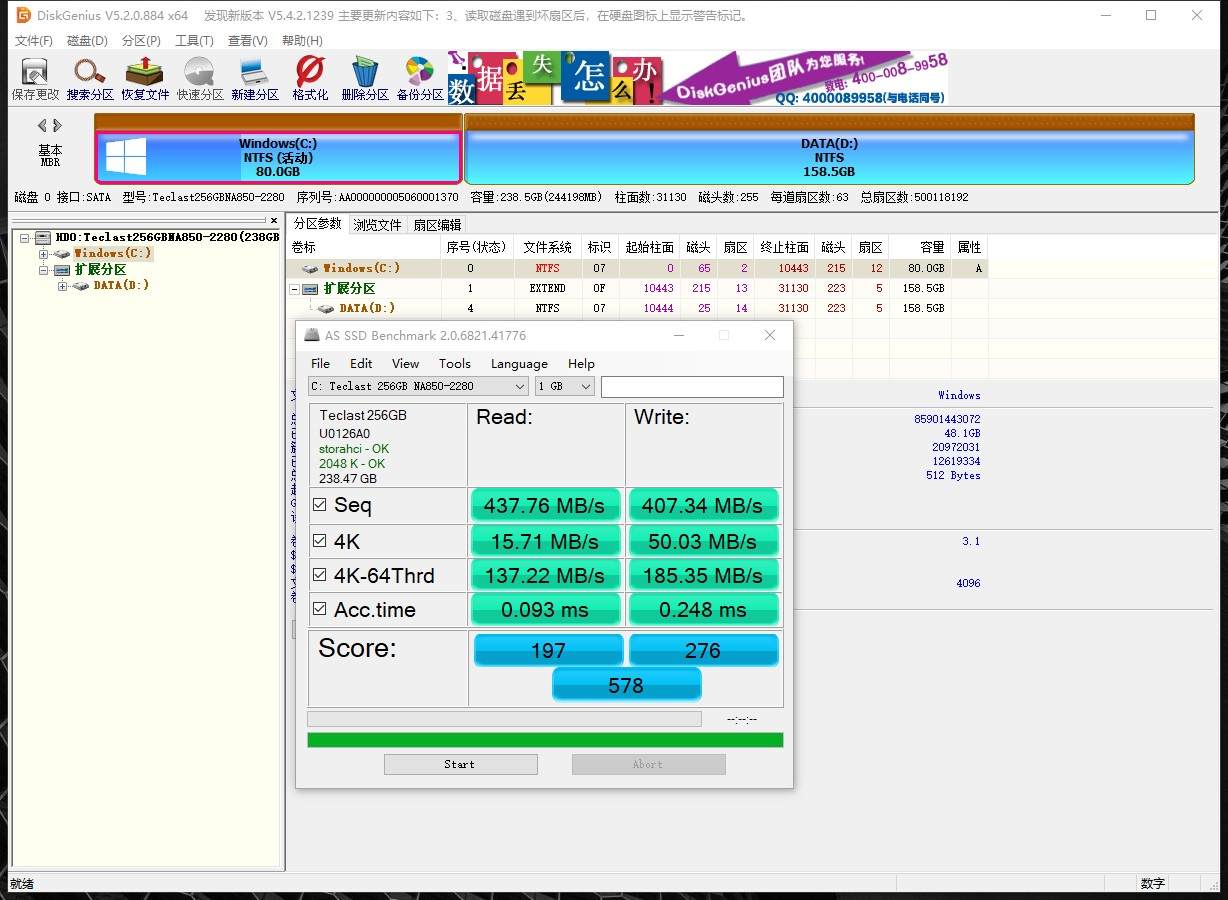Go to previous disk with left arrow

(43, 126)
